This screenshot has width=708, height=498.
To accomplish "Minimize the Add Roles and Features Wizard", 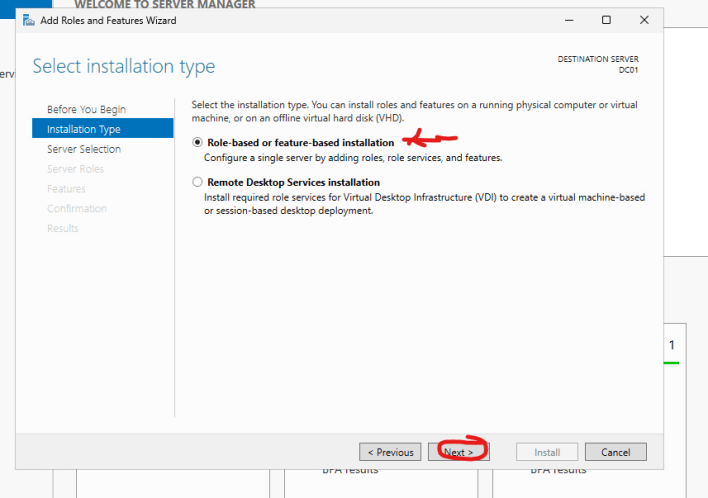I will click(x=569, y=20).
